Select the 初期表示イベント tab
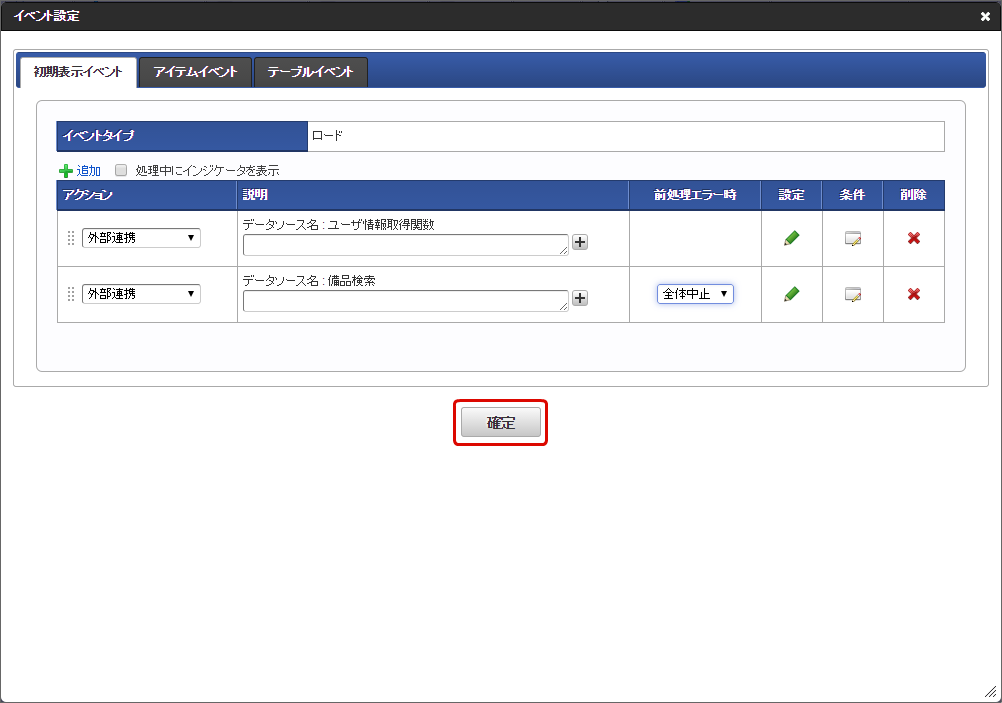The height and width of the screenshot is (703, 1002). click(78, 72)
